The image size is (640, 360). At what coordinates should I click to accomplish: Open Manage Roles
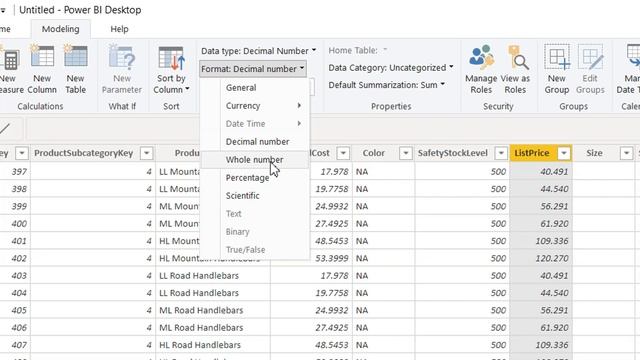pyautogui.click(x=481, y=70)
